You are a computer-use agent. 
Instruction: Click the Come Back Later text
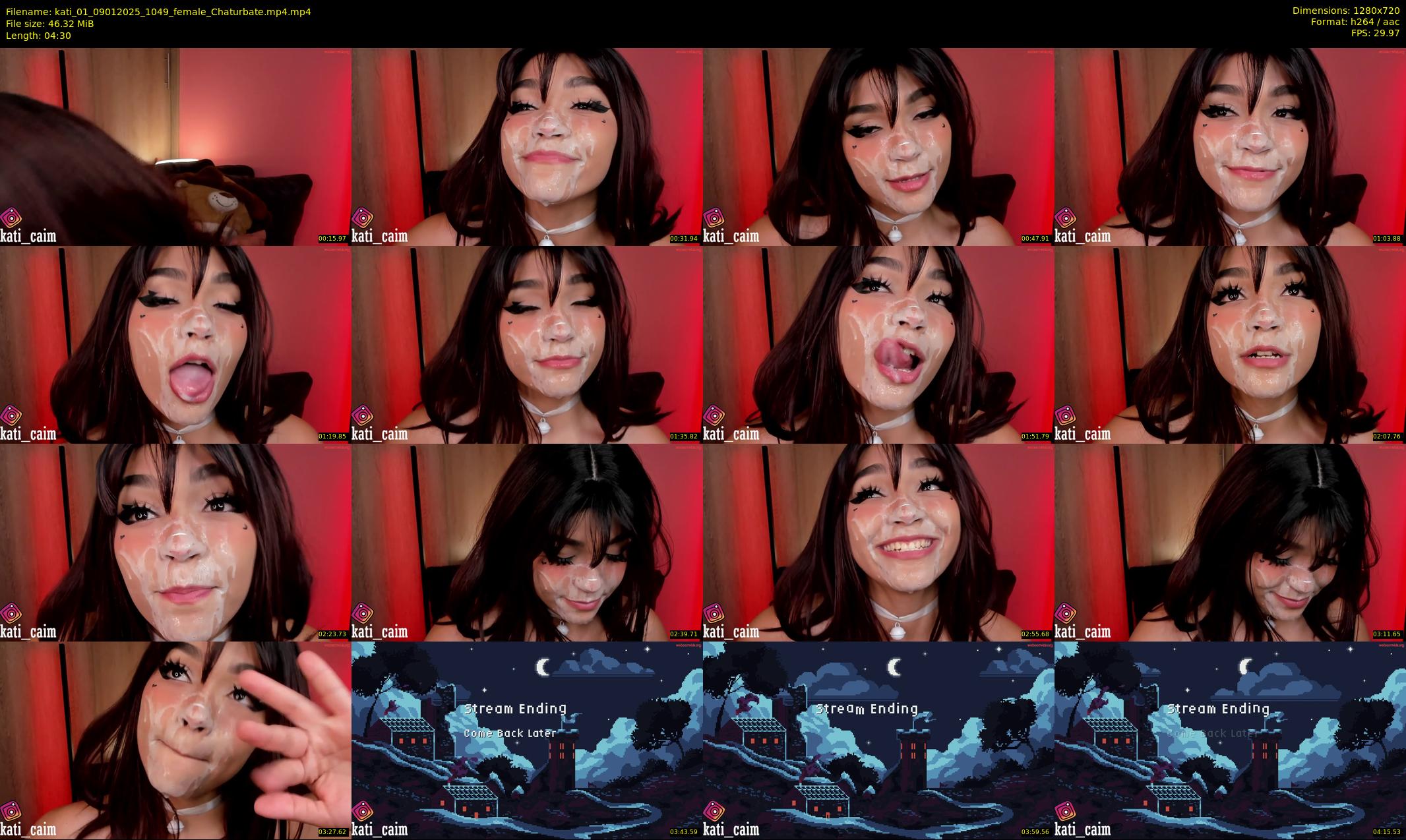point(510,733)
